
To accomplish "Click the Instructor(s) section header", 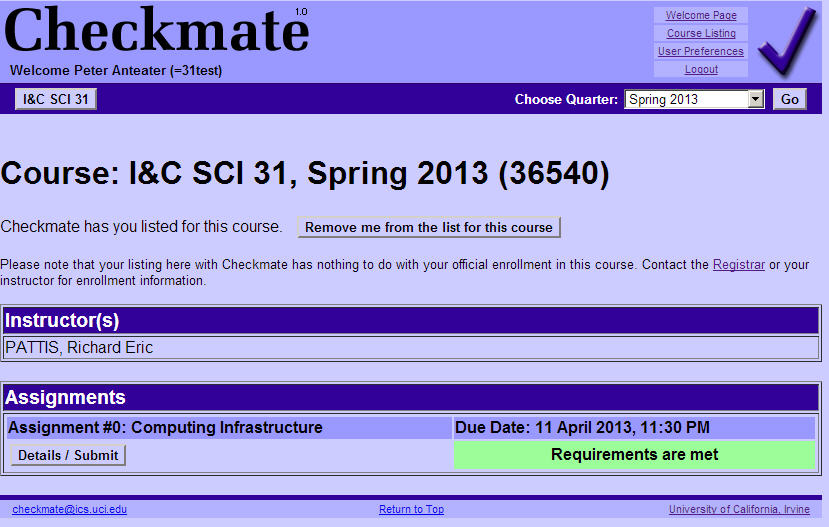I will pos(62,320).
